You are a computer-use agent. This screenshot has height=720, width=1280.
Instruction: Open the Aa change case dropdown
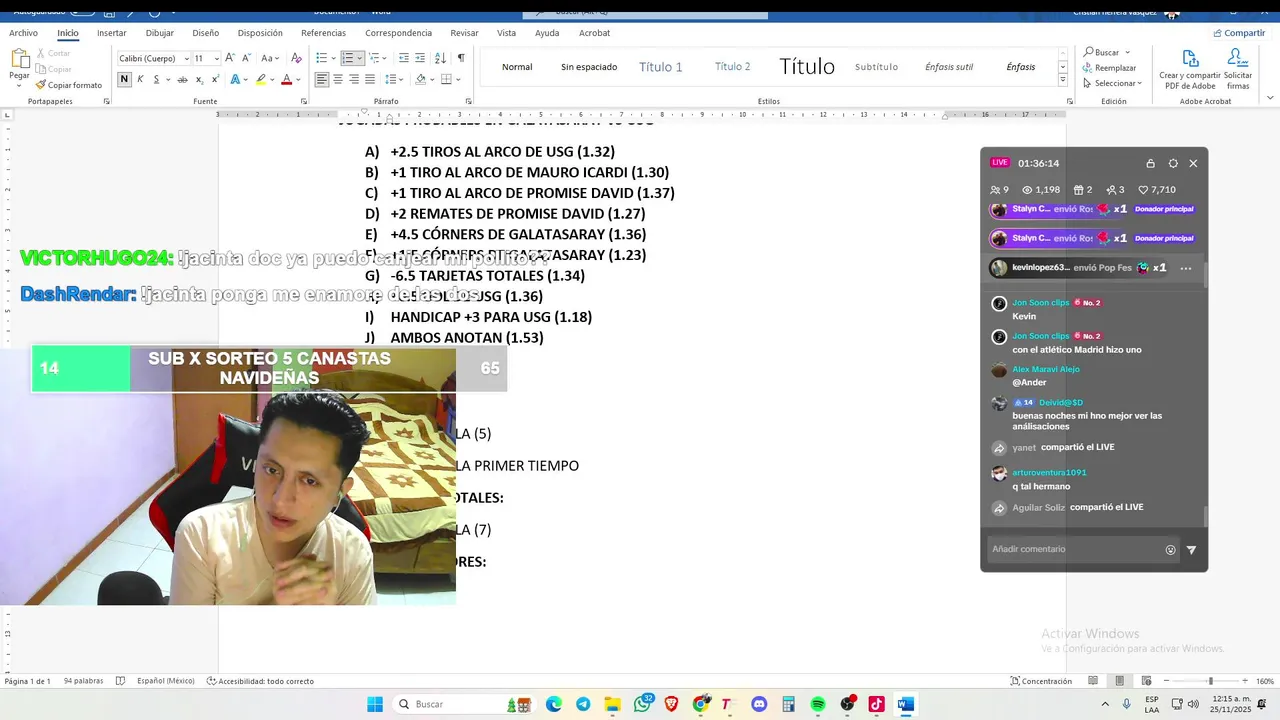pyautogui.click(x=270, y=58)
